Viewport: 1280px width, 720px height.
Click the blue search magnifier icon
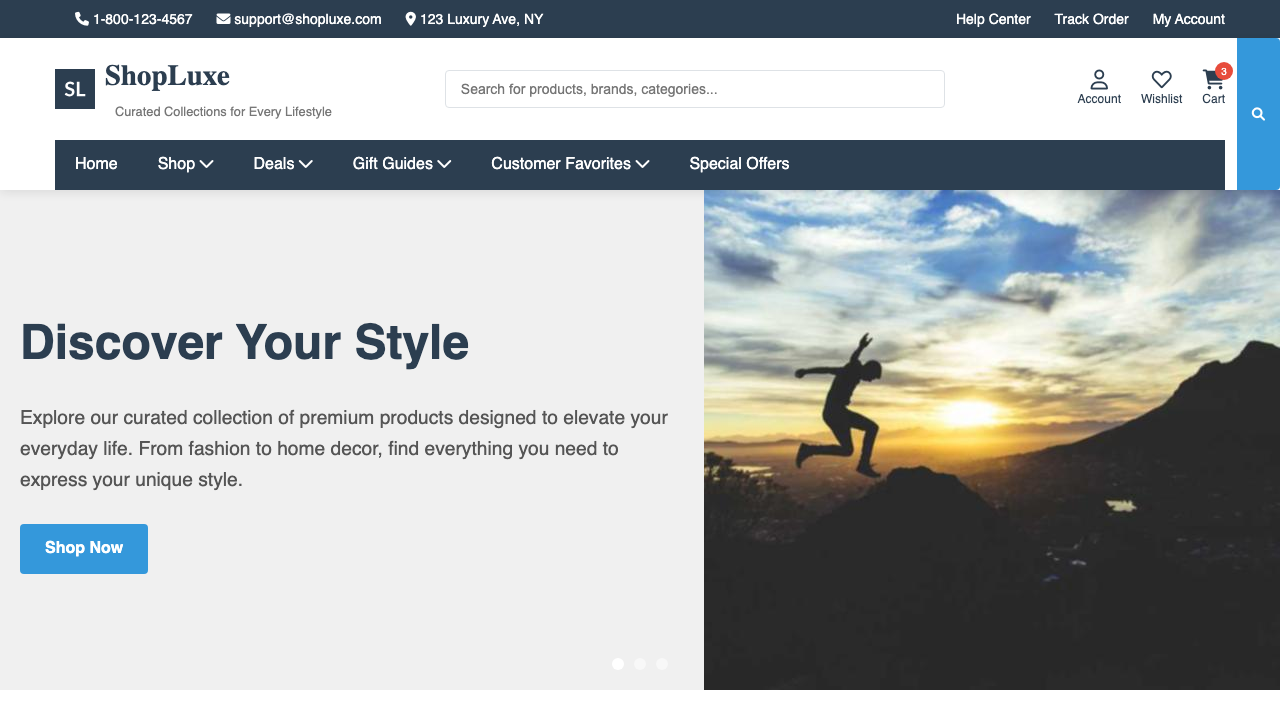1257,114
